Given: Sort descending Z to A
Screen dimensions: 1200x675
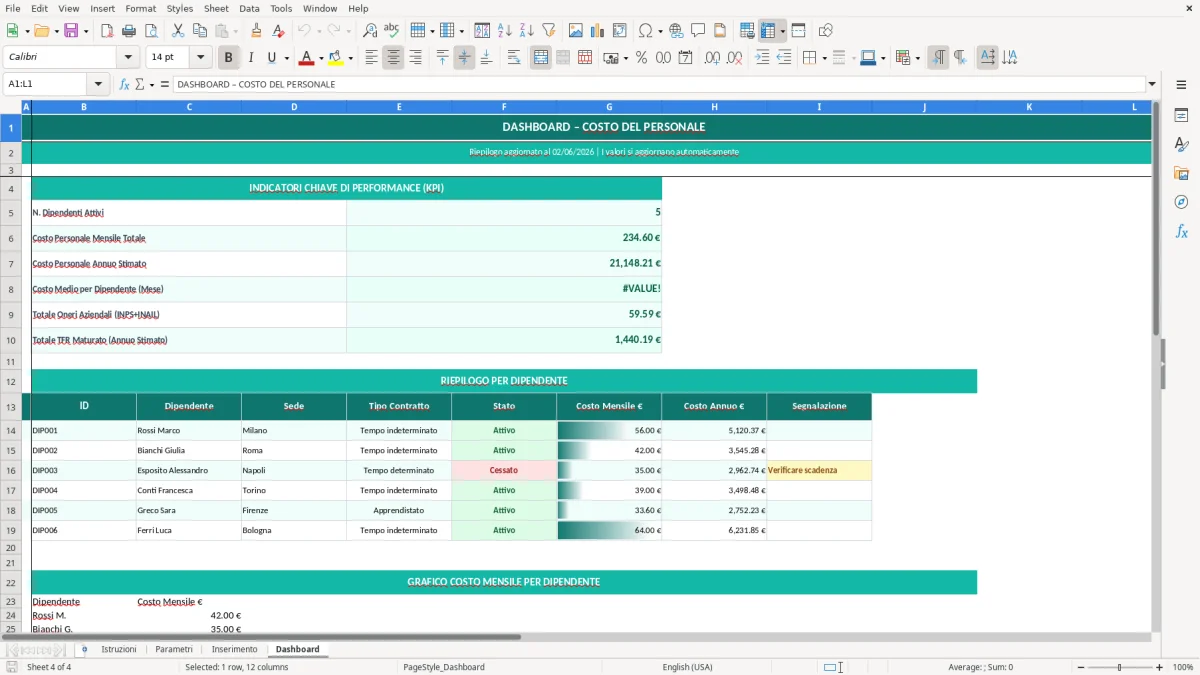Looking at the screenshot, I should (x=527, y=31).
